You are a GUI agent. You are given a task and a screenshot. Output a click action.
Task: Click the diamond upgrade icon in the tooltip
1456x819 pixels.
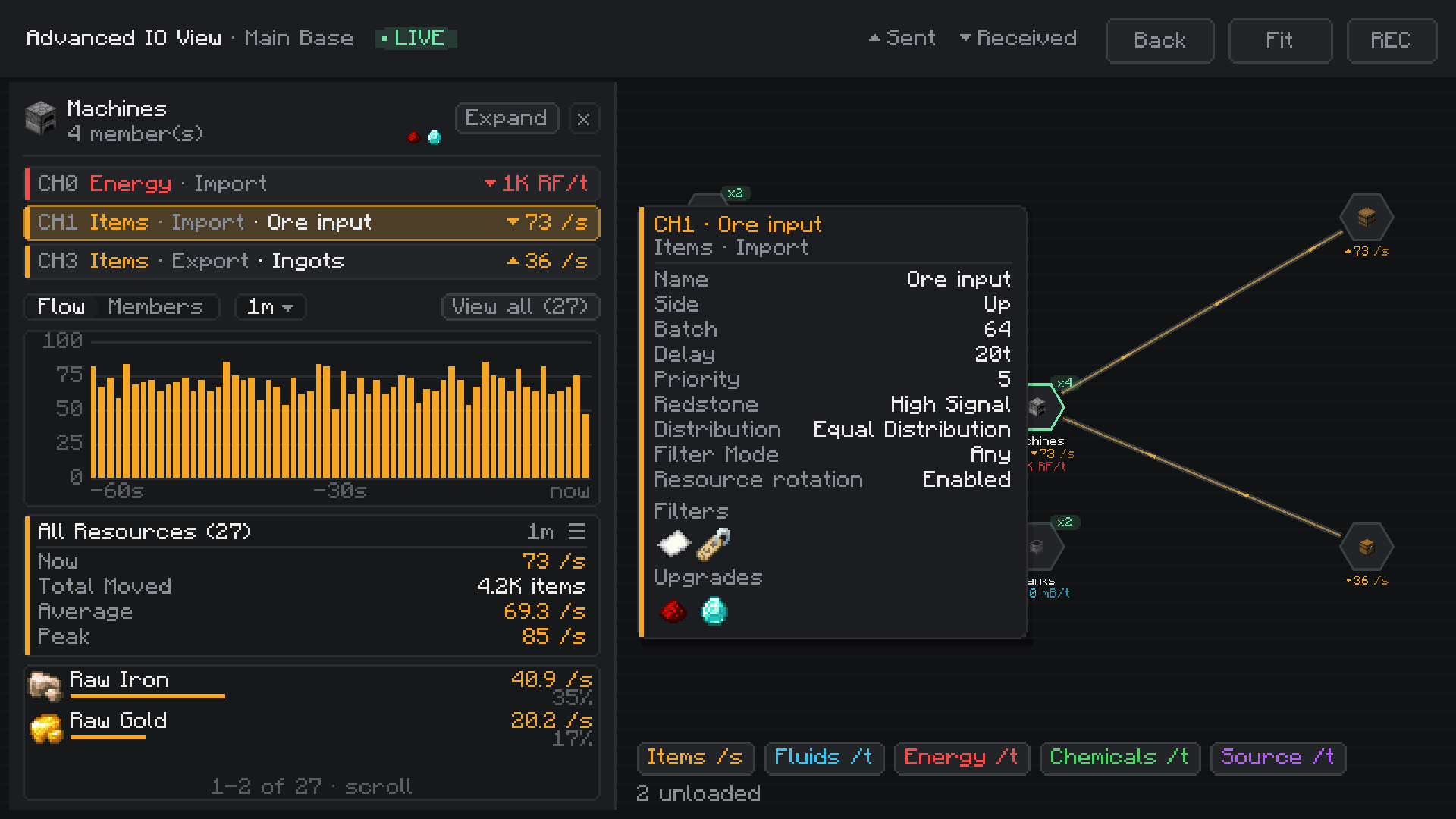[714, 610]
